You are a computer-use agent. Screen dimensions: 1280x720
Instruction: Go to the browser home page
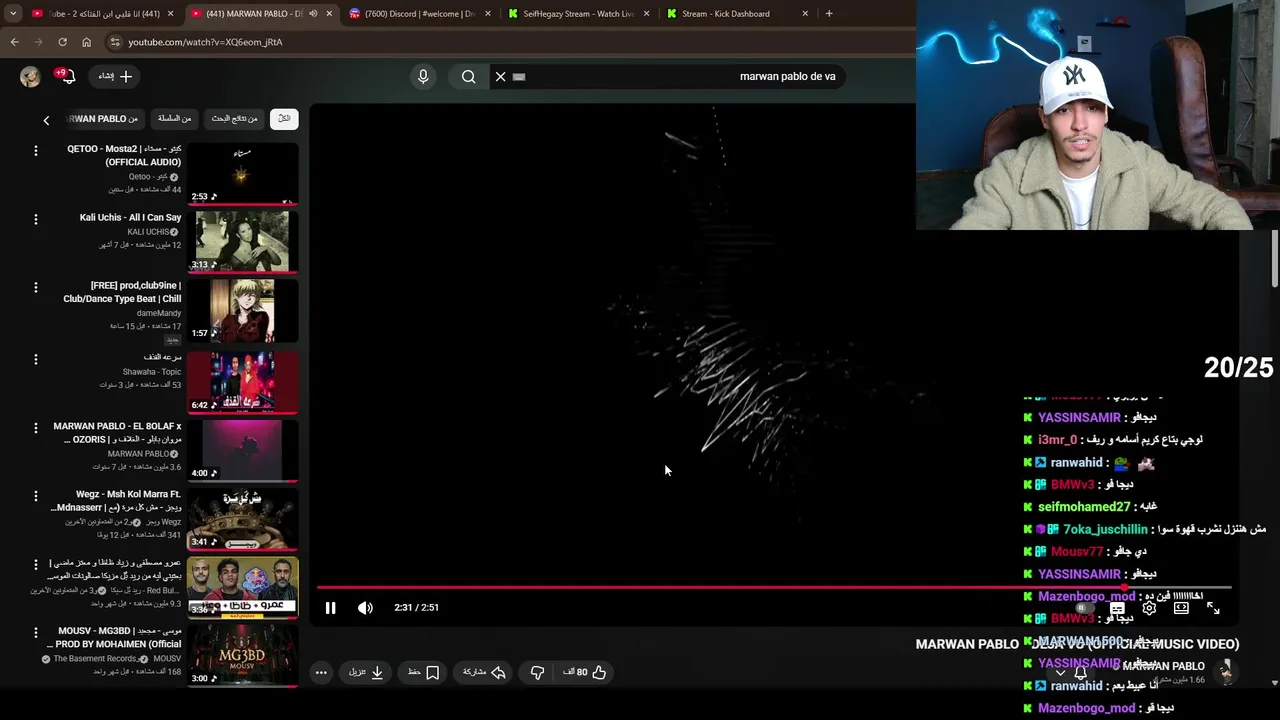point(86,42)
